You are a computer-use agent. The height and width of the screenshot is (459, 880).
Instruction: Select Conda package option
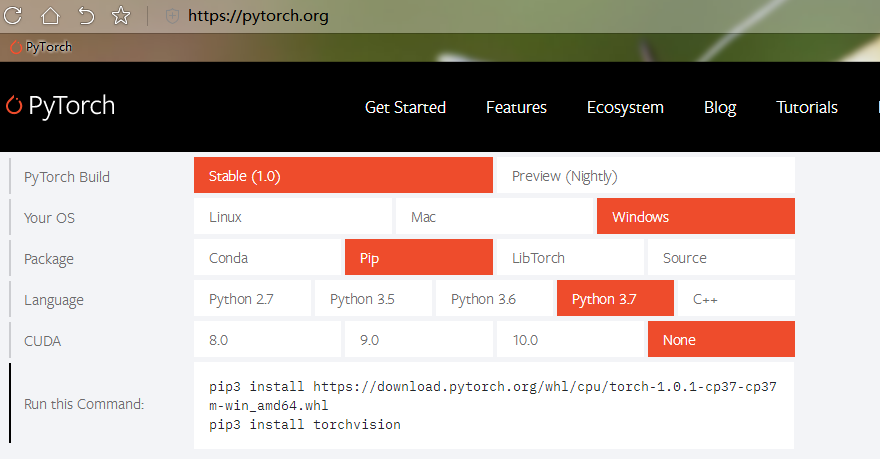click(267, 258)
